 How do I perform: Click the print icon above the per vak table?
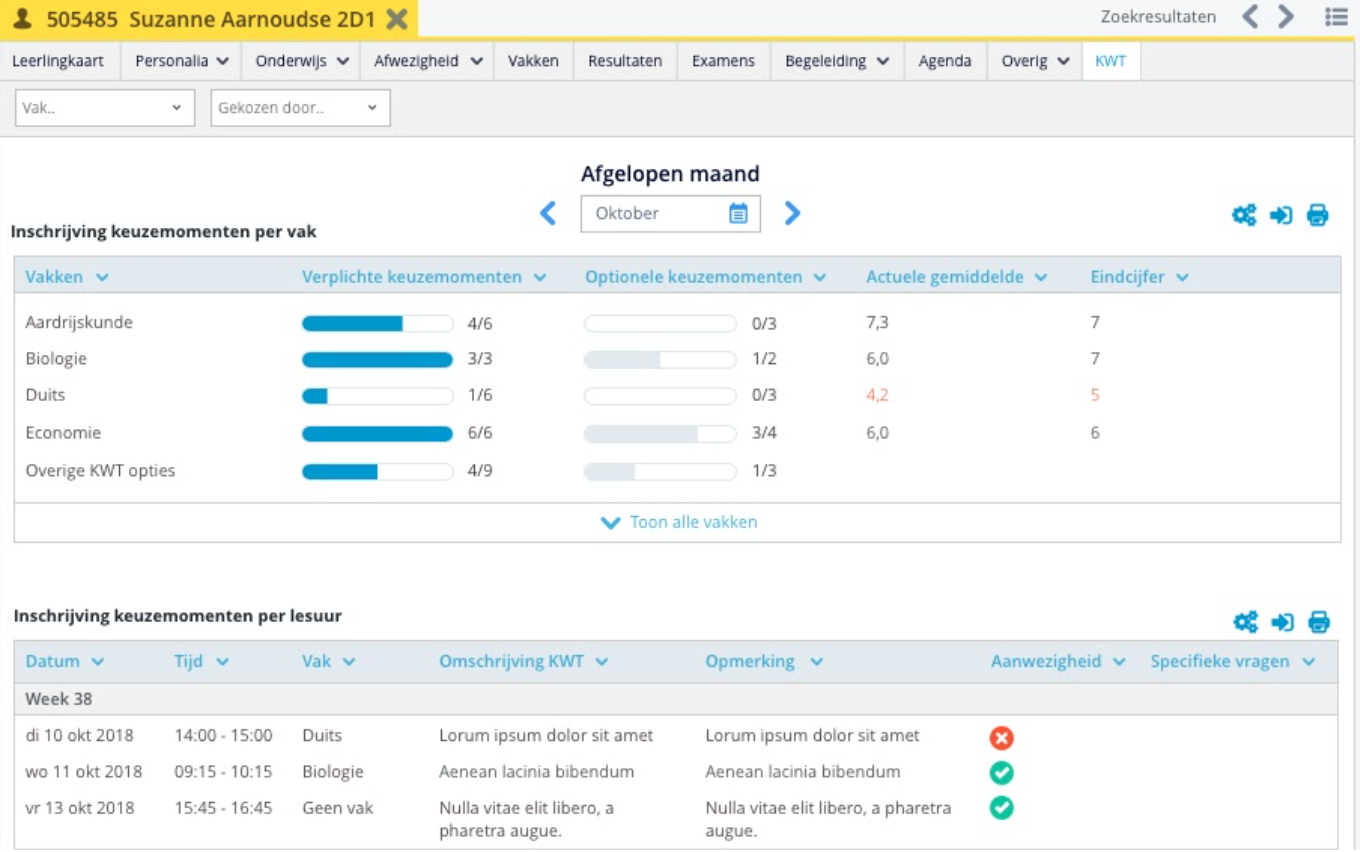pos(1318,215)
